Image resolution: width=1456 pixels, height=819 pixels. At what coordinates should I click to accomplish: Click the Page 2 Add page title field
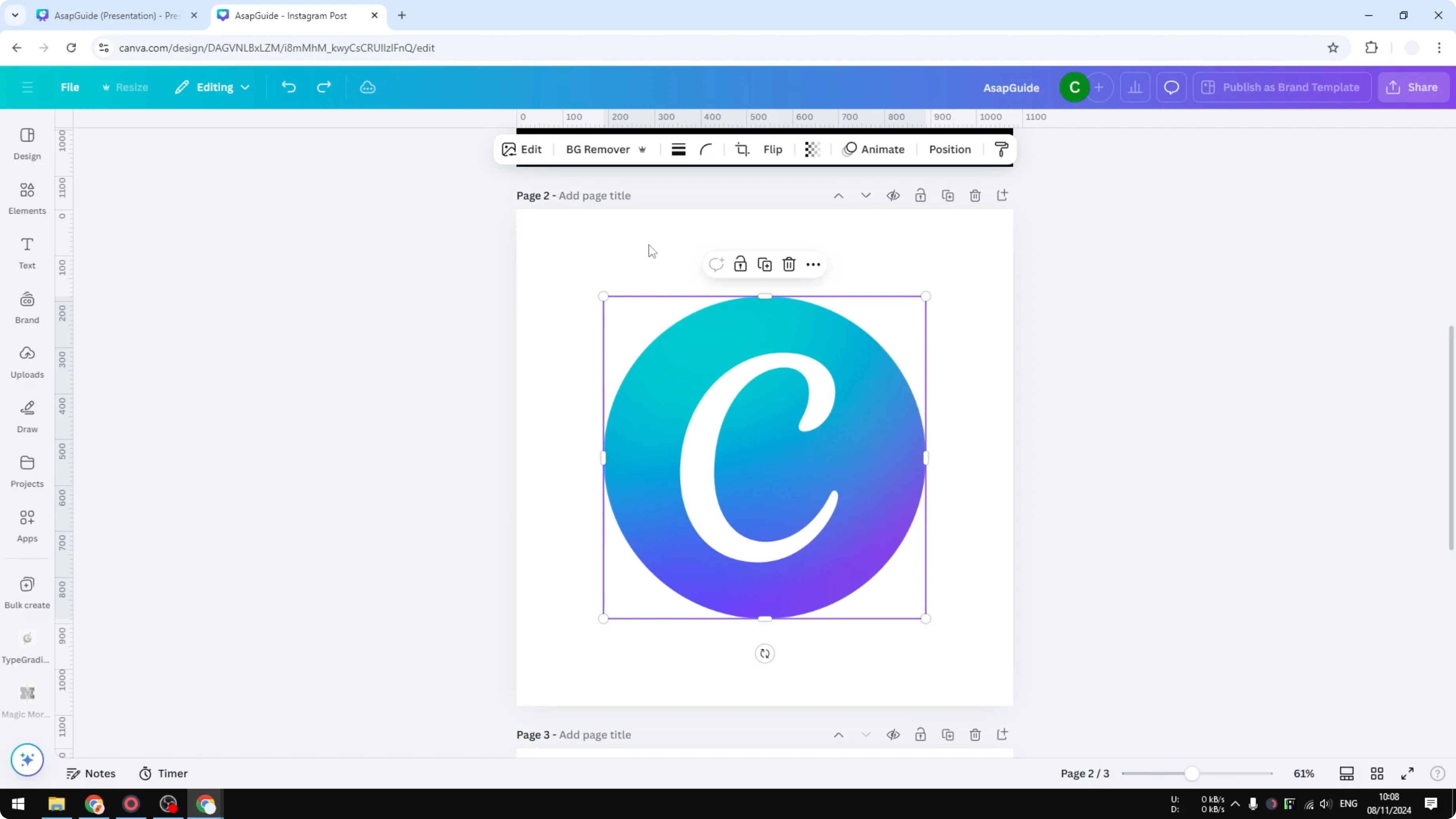pos(594,195)
